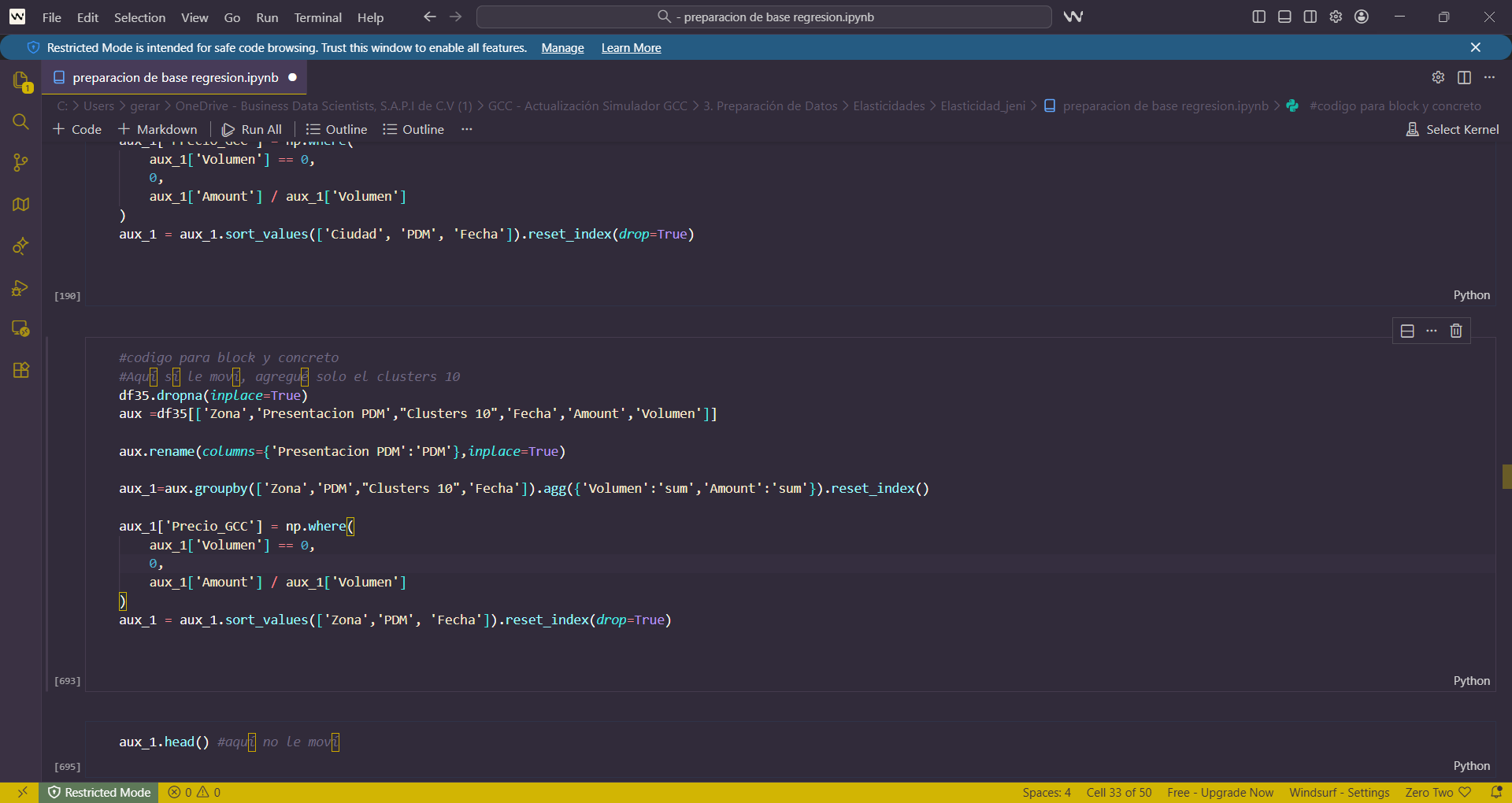Run all notebook cells

[x=252, y=129]
